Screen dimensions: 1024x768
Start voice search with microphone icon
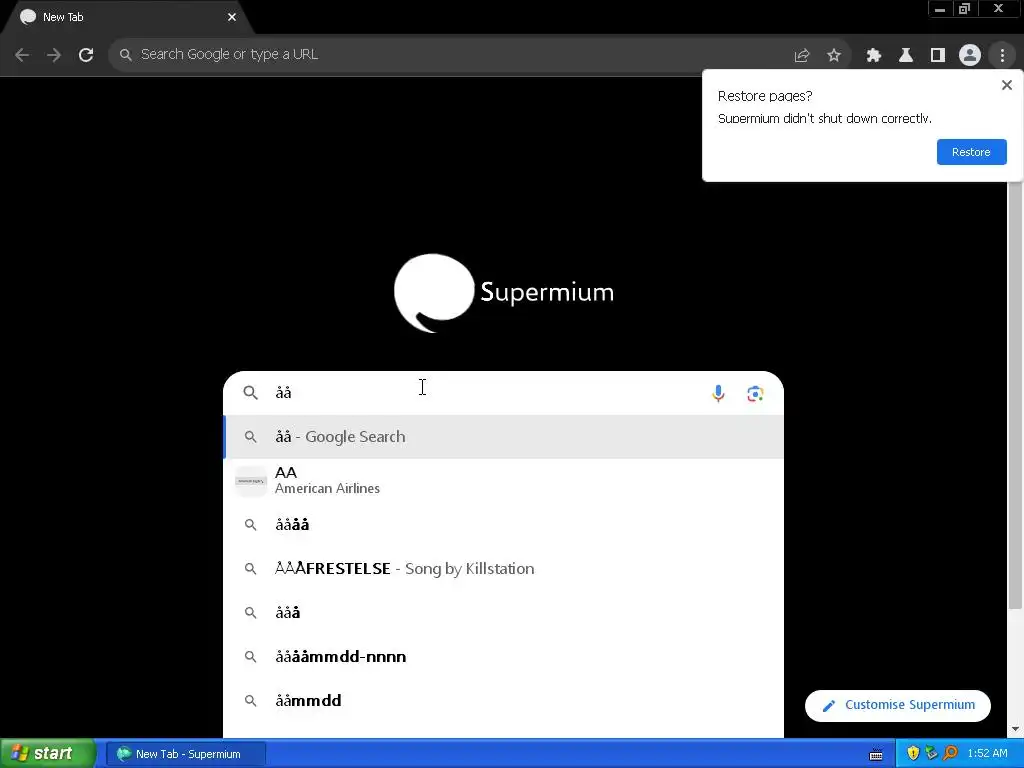tap(718, 393)
